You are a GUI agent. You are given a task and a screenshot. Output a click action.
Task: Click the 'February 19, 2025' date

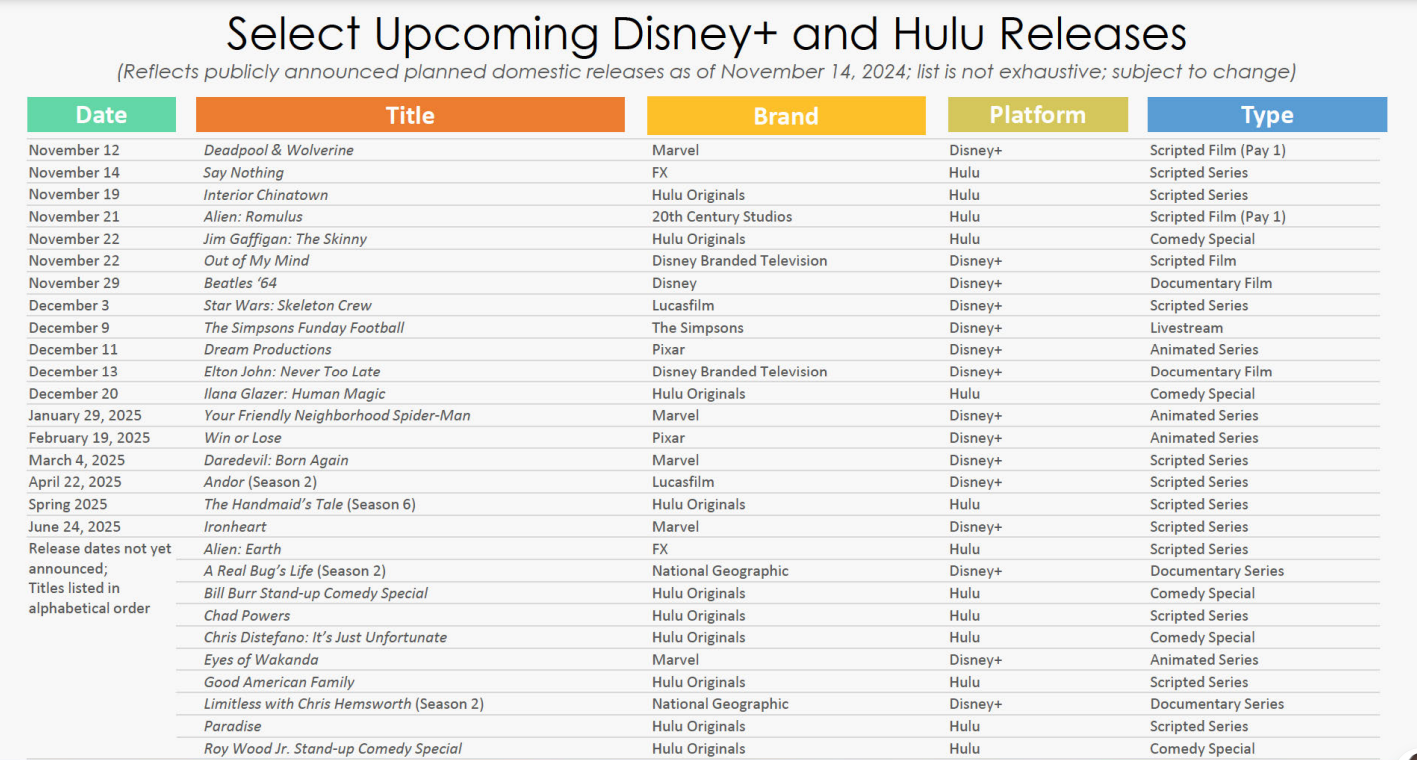coord(89,438)
